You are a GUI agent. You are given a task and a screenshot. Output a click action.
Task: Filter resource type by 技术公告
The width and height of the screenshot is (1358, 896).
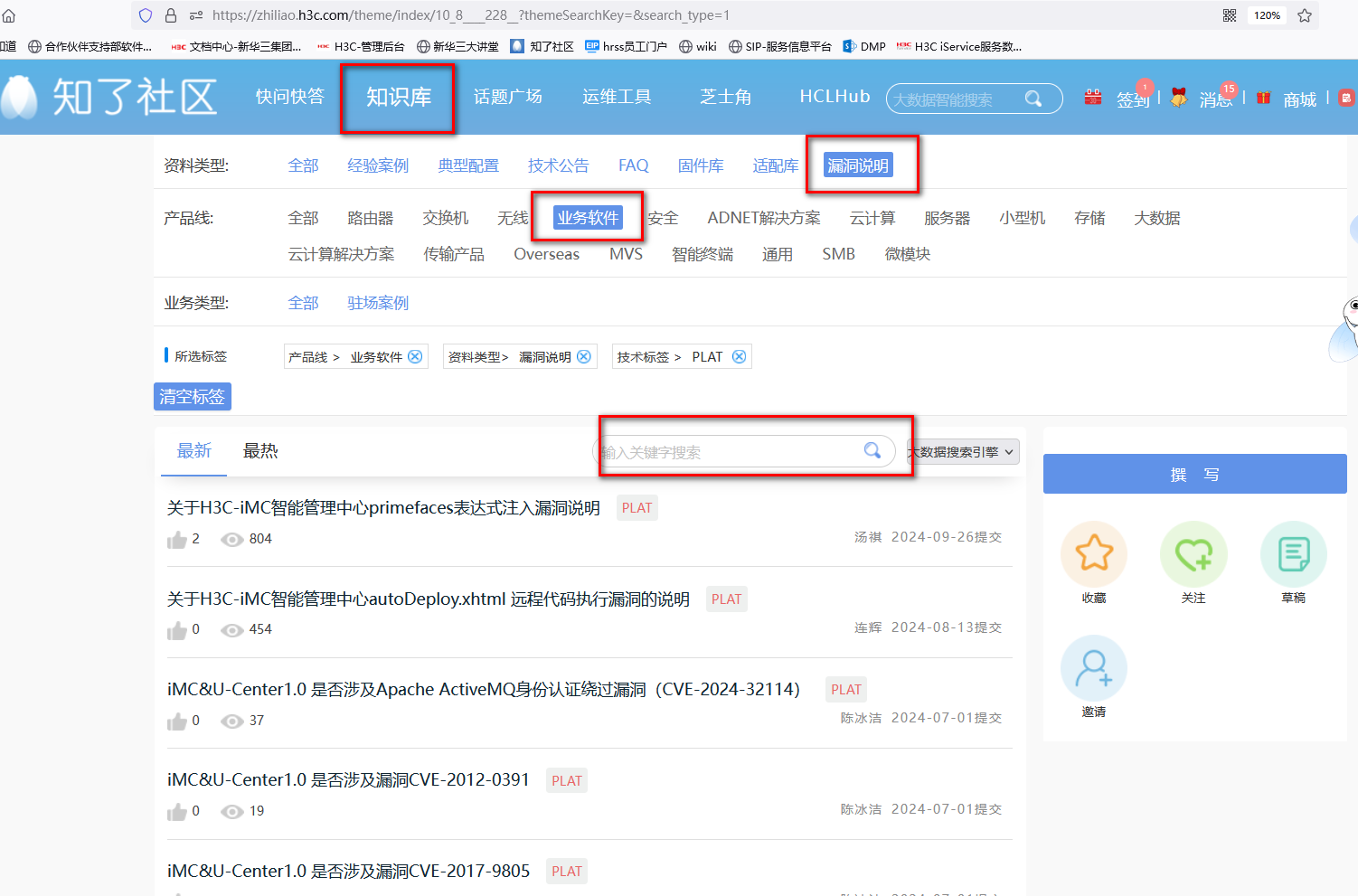click(559, 165)
